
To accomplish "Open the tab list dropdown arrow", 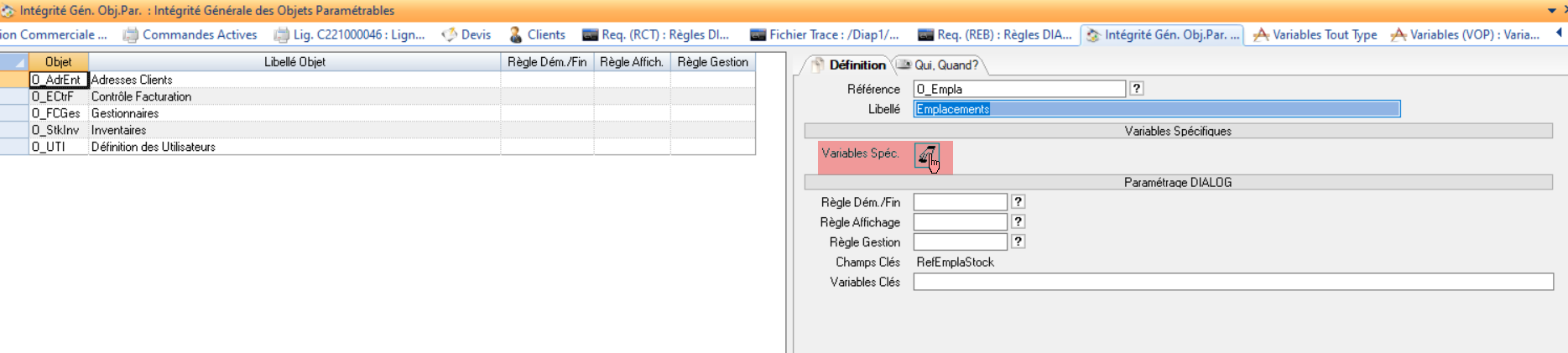I will (1551, 11).
